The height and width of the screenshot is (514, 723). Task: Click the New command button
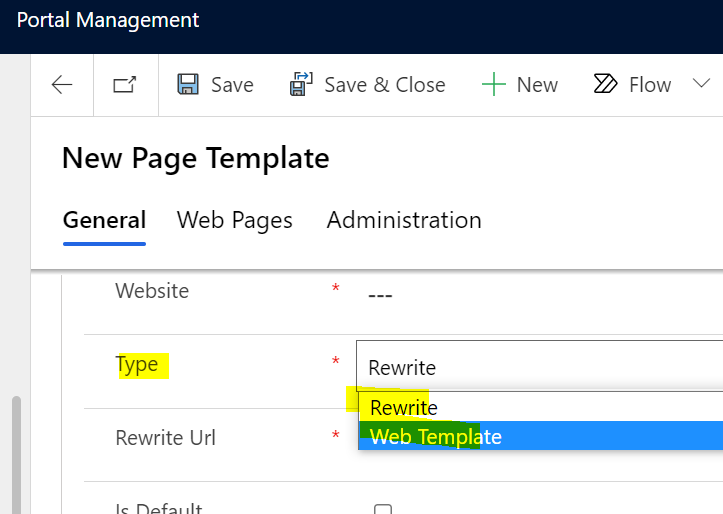[520, 85]
